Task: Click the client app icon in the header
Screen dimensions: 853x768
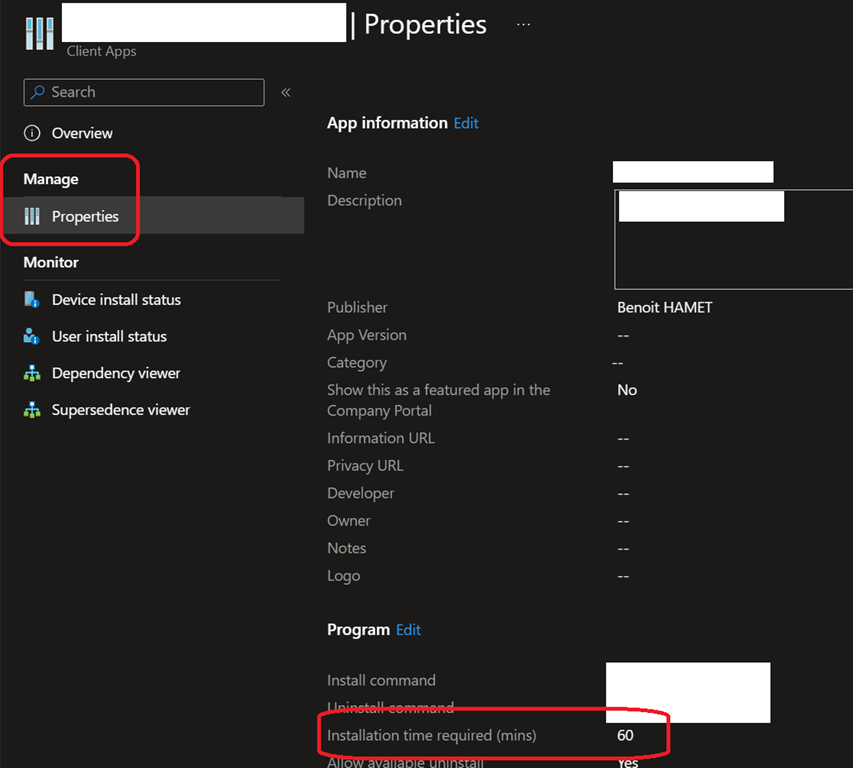Action: coord(40,32)
